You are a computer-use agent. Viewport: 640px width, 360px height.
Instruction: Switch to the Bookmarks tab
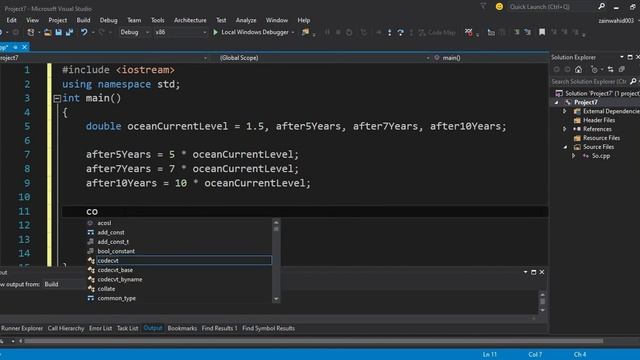[x=182, y=328]
